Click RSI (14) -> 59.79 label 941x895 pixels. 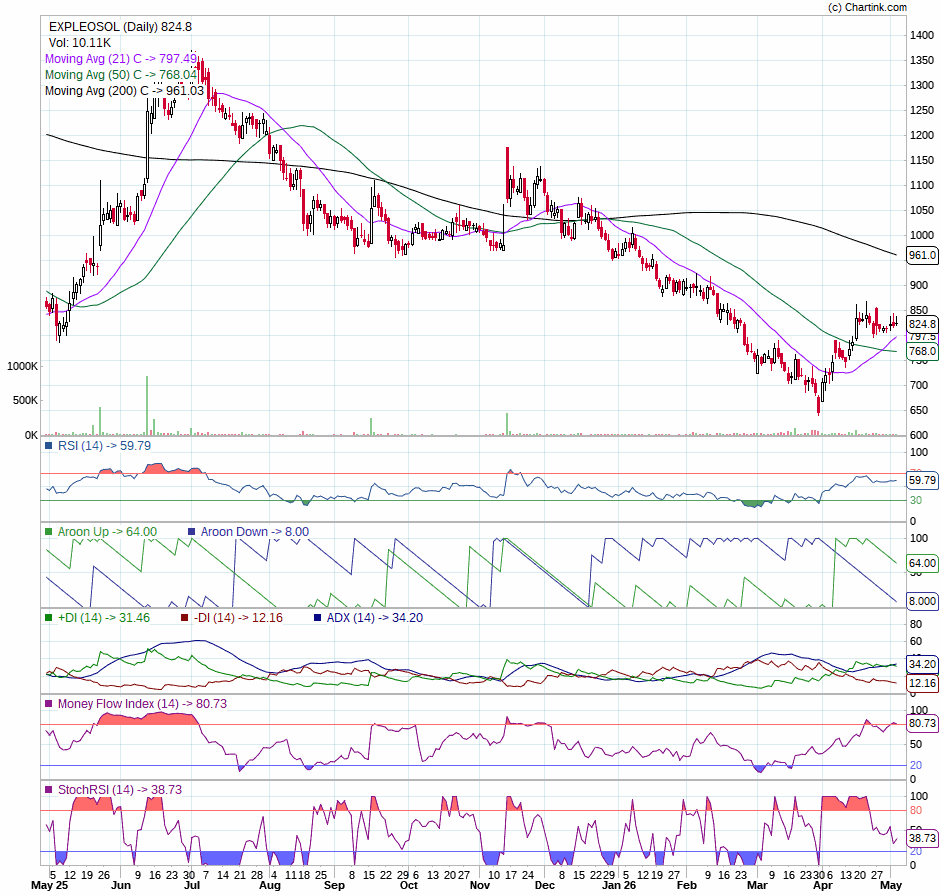click(104, 446)
